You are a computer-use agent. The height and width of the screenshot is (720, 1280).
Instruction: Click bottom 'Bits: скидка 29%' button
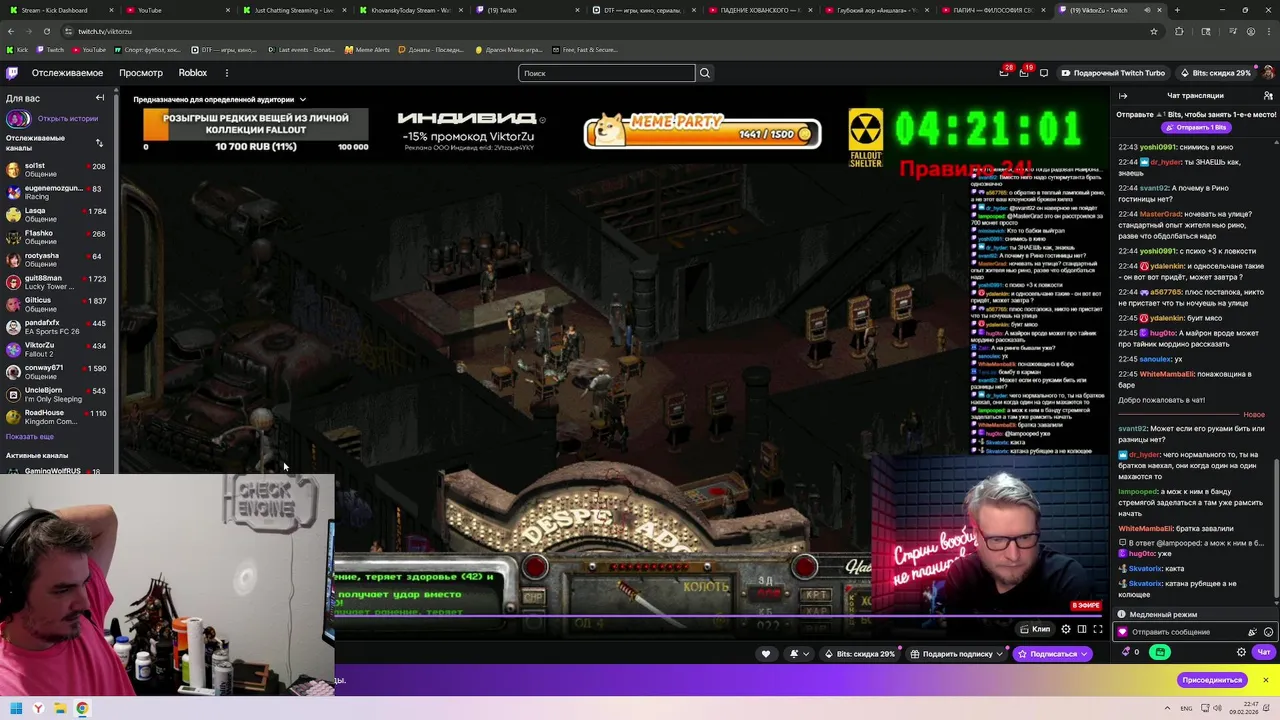click(x=859, y=654)
